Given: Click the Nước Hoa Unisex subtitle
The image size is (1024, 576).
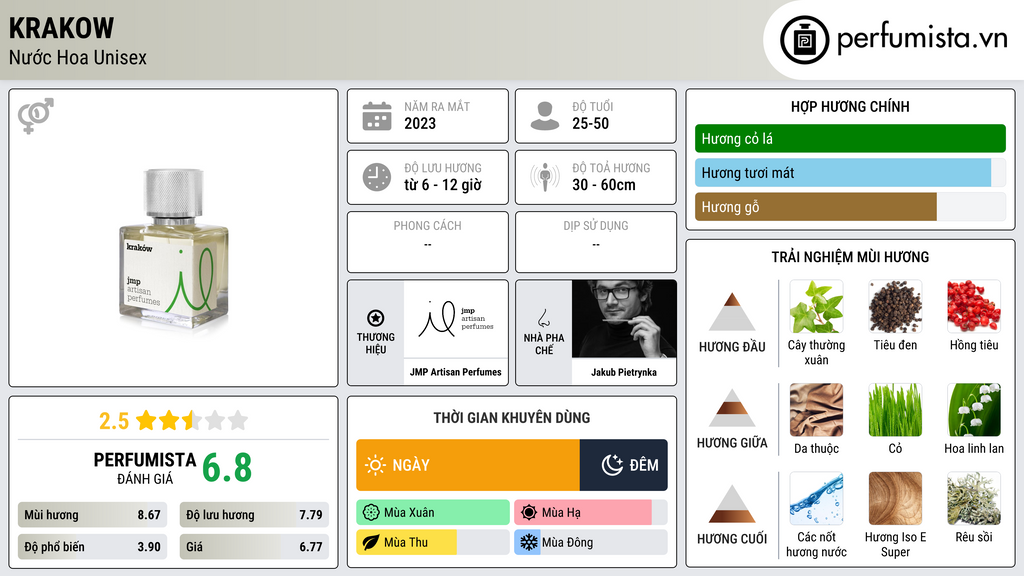Looking at the screenshot, I should (x=78, y=57).
